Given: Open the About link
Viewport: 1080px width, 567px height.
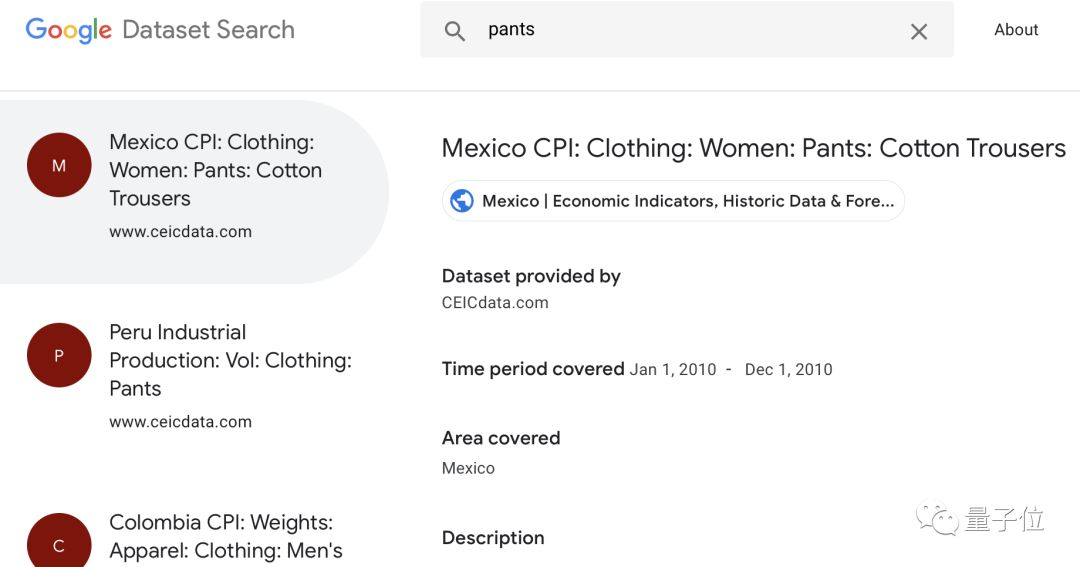Looking at the screenshot, I should 1016,30.
